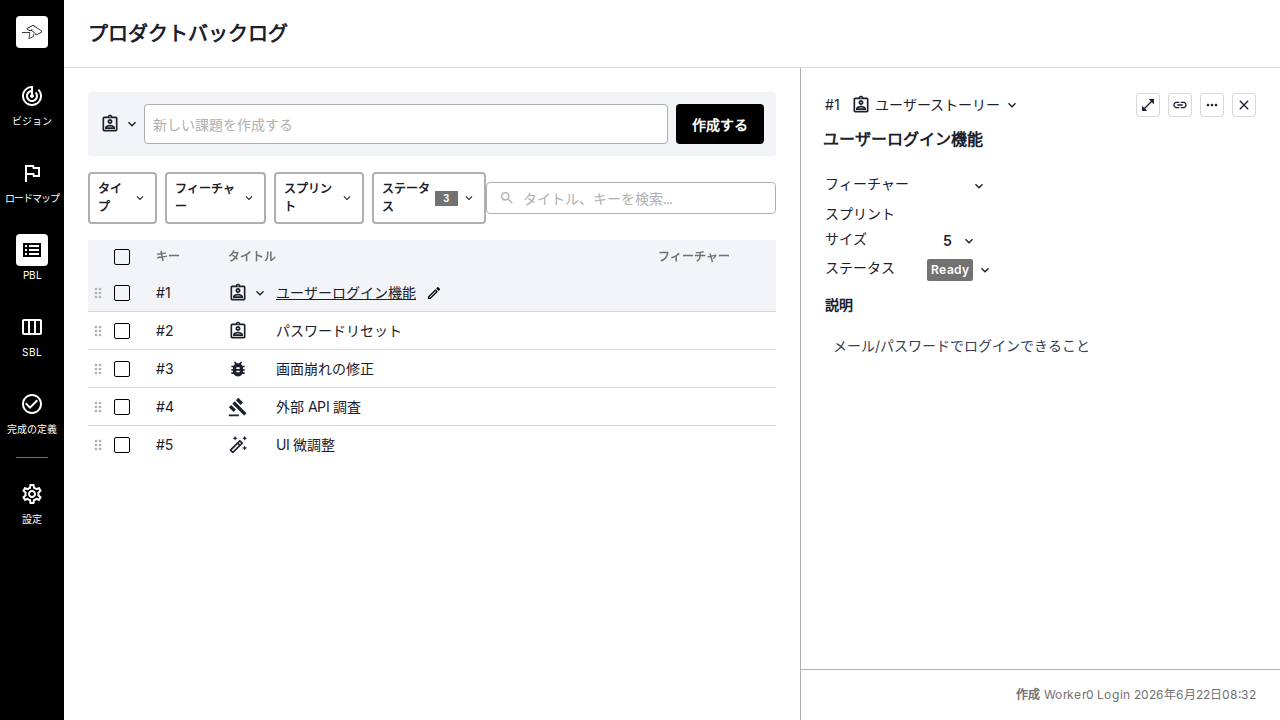1280x720 pixels.
Task: Click タイトル column header
Action: pos(252,257)
